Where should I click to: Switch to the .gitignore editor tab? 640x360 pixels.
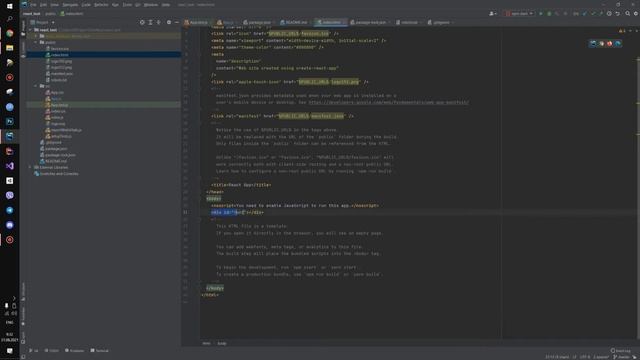click(441, 22)
